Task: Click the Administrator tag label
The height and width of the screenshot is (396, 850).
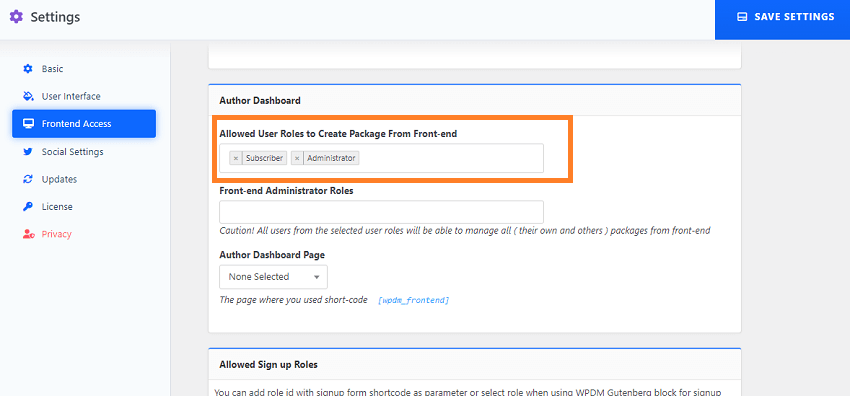Action: tap(331, 158)
